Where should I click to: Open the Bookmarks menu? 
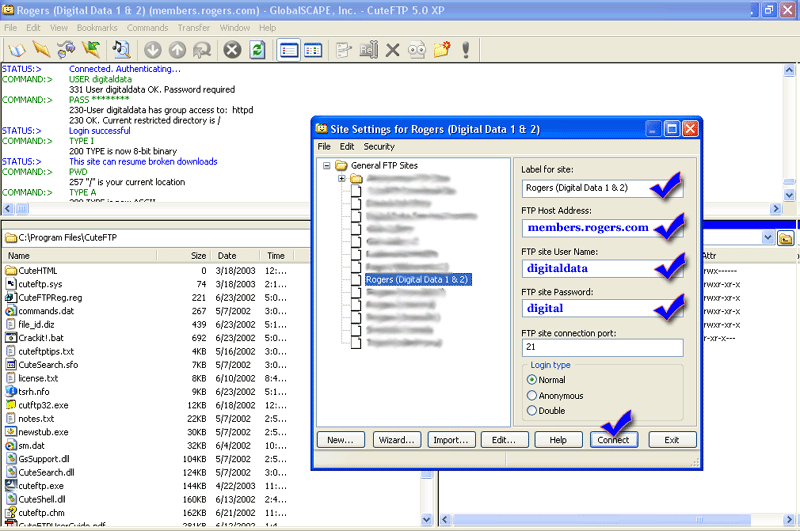tap(97, 28)
